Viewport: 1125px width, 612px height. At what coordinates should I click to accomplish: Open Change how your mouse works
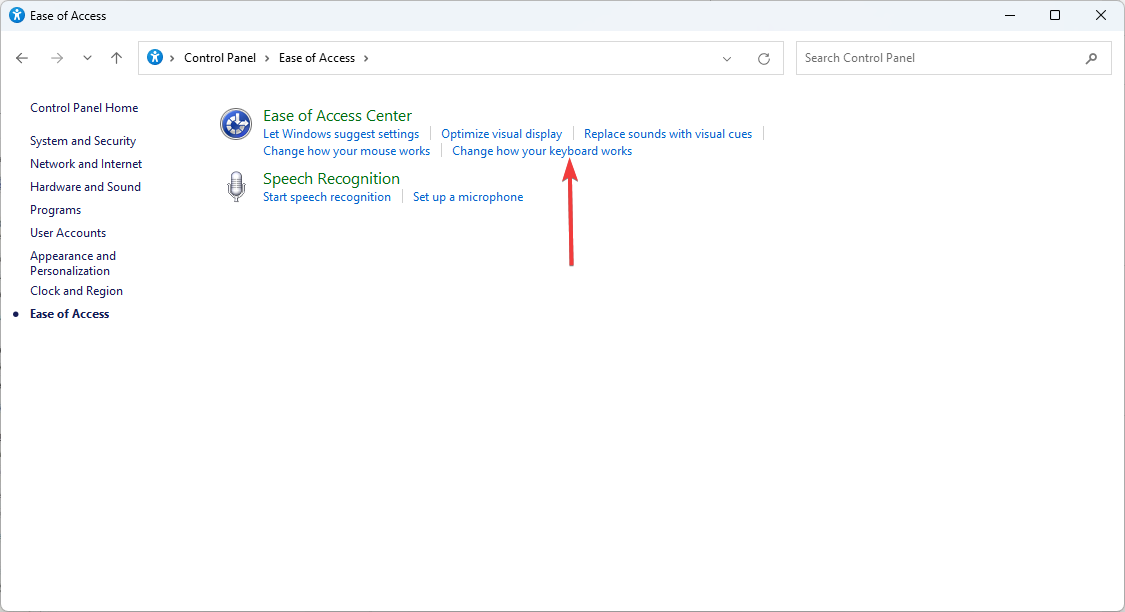click(x=347, y=151)
